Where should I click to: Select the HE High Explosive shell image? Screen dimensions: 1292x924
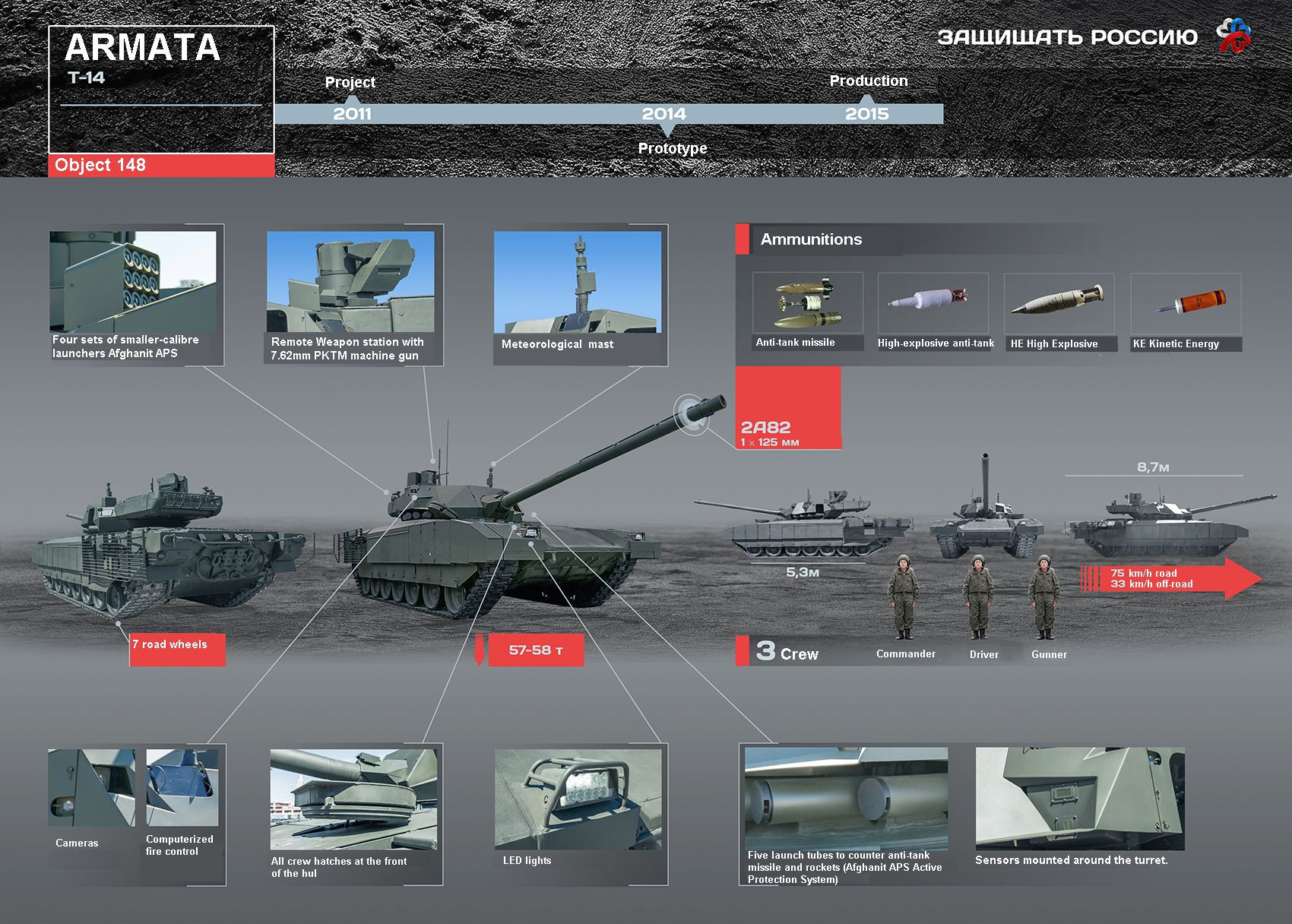click(1059, 303)
